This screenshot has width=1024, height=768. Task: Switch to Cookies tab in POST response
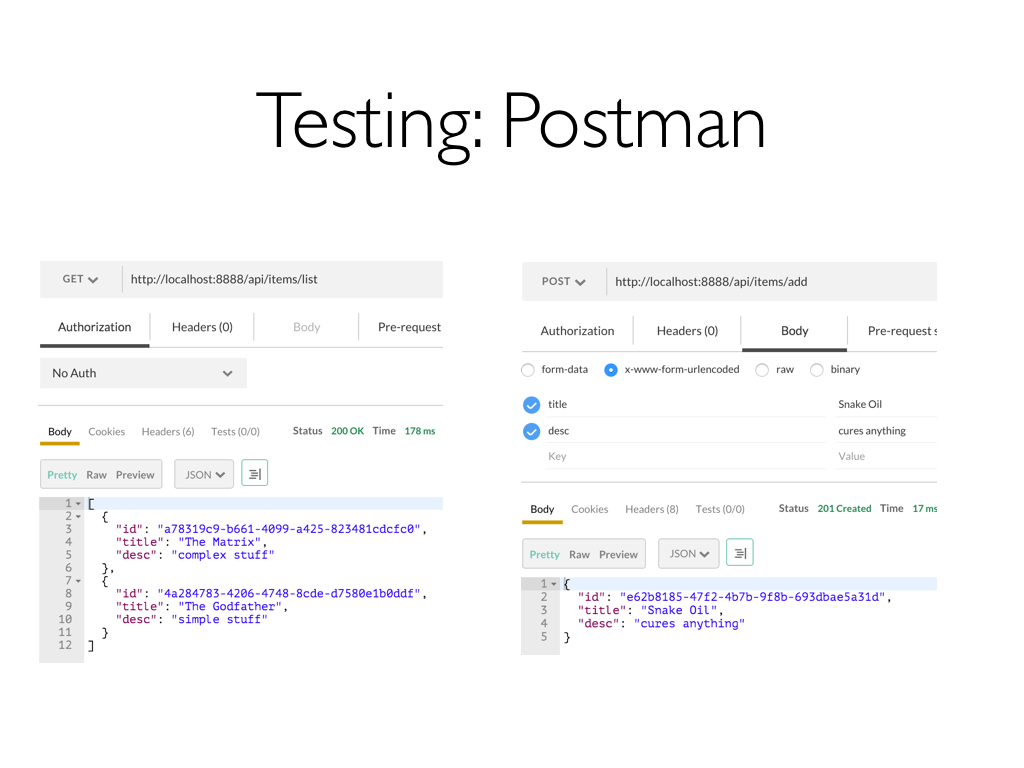[589, 509]
